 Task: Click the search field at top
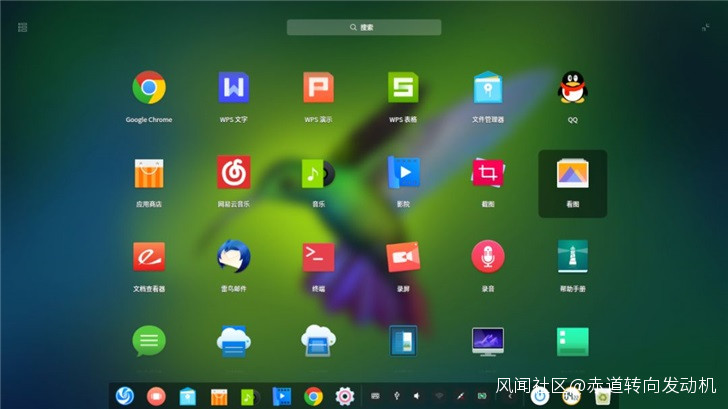click(364, 27)
